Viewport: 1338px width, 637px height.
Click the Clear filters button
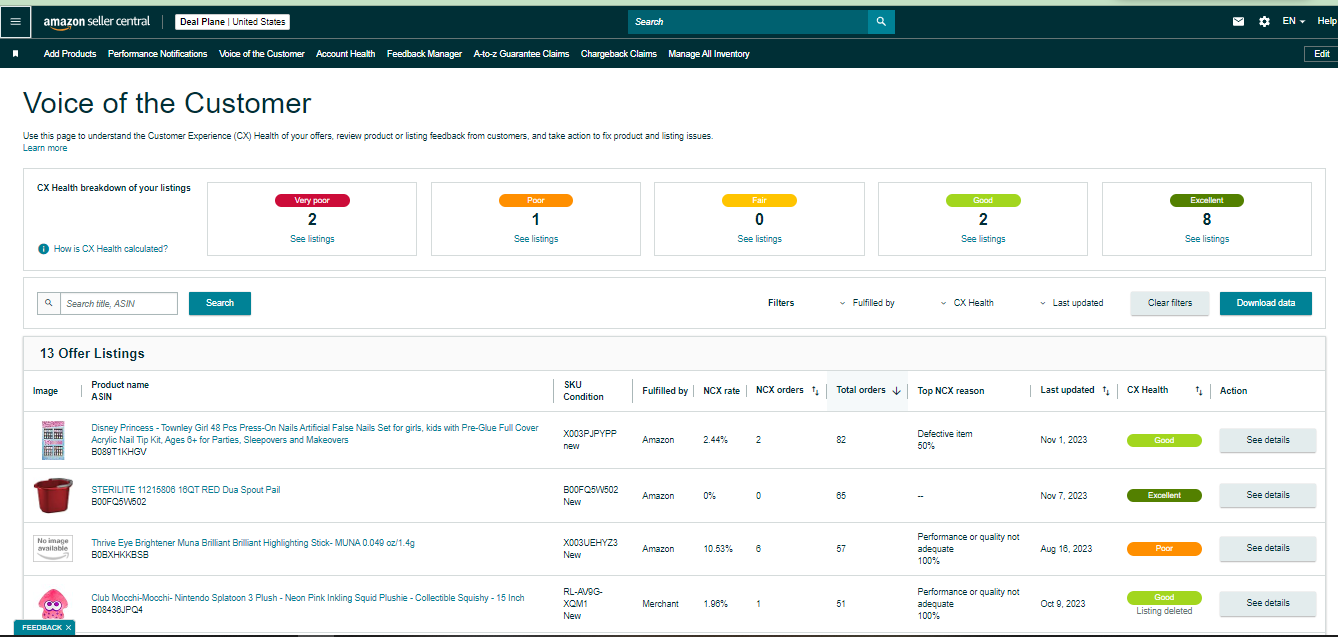1170,303
